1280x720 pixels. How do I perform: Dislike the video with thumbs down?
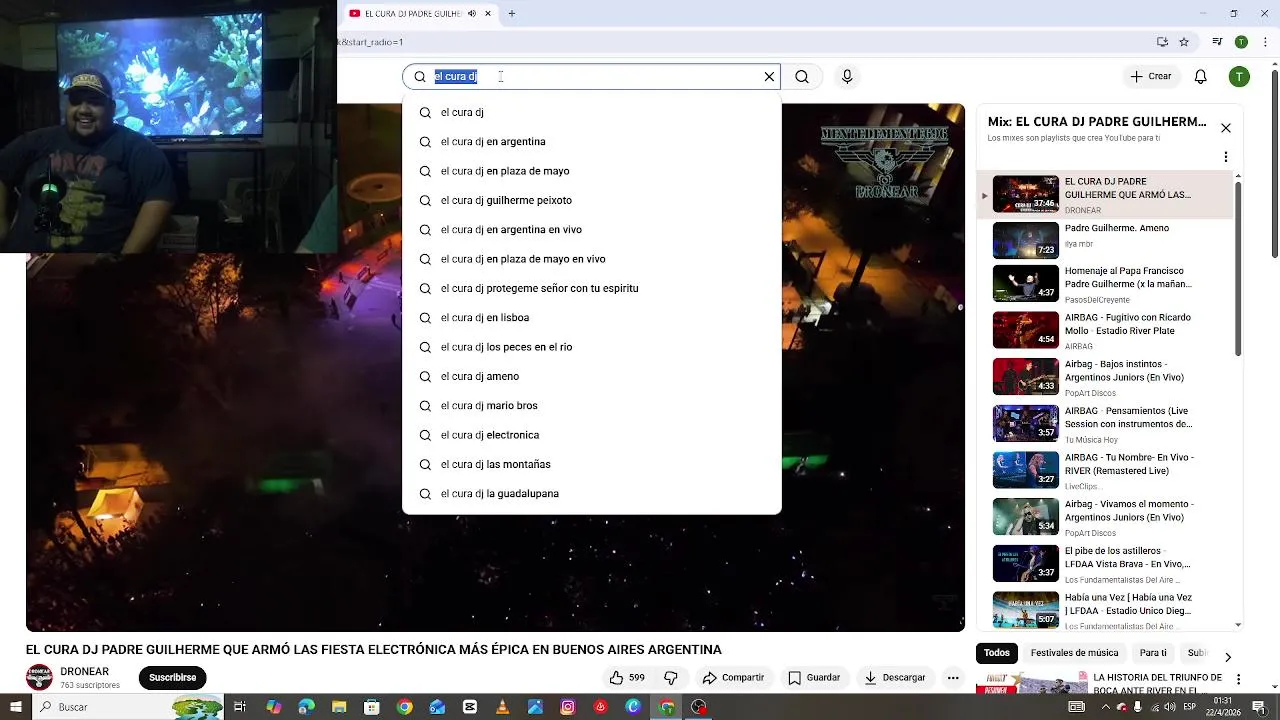click(x=671, y=678)
